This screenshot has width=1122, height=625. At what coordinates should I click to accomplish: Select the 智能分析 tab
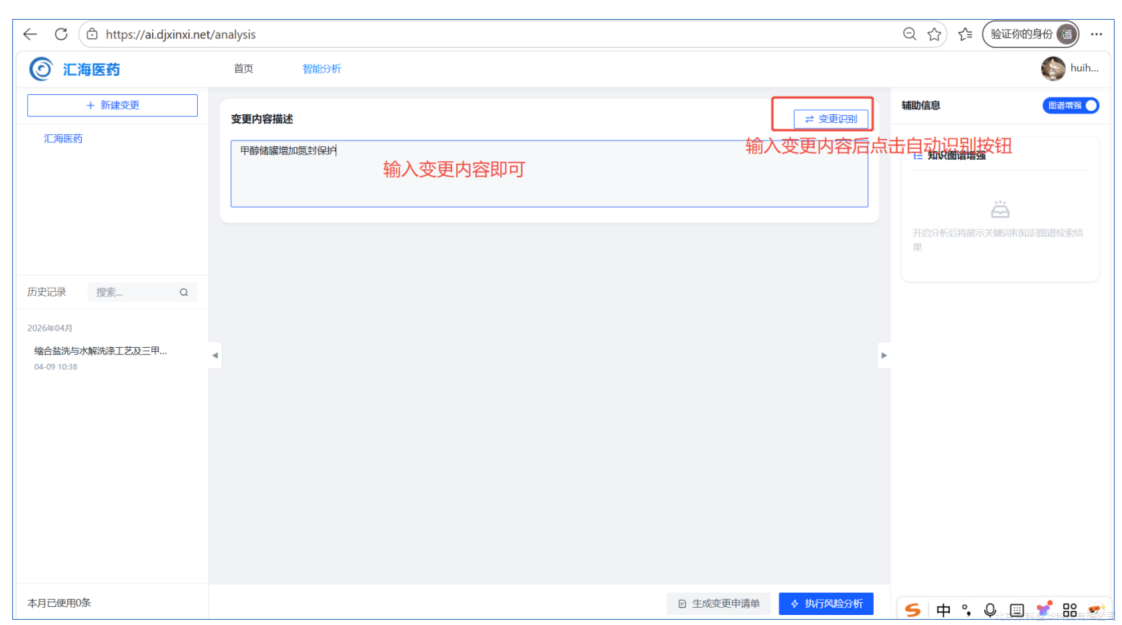[x=321, y=69]
